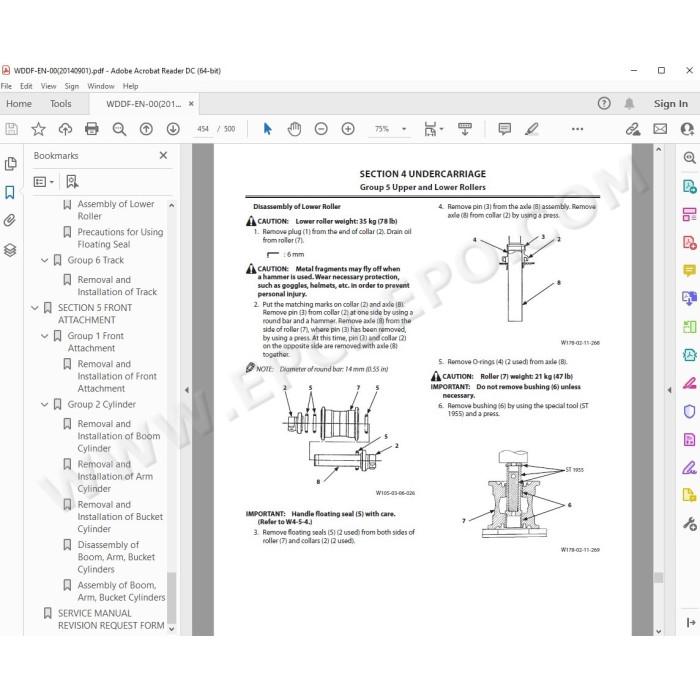The image size is (700, 700).
Task: Toggle the Page Thumbnails panel
Action: click(10, 164)
